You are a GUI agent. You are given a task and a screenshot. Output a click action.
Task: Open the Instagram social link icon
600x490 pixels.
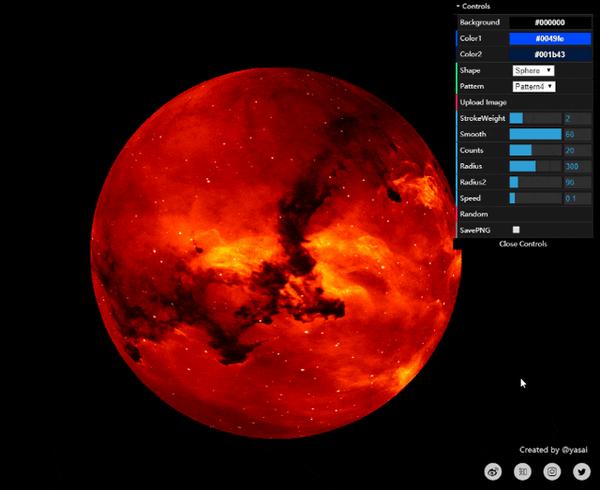pos(552,472)
